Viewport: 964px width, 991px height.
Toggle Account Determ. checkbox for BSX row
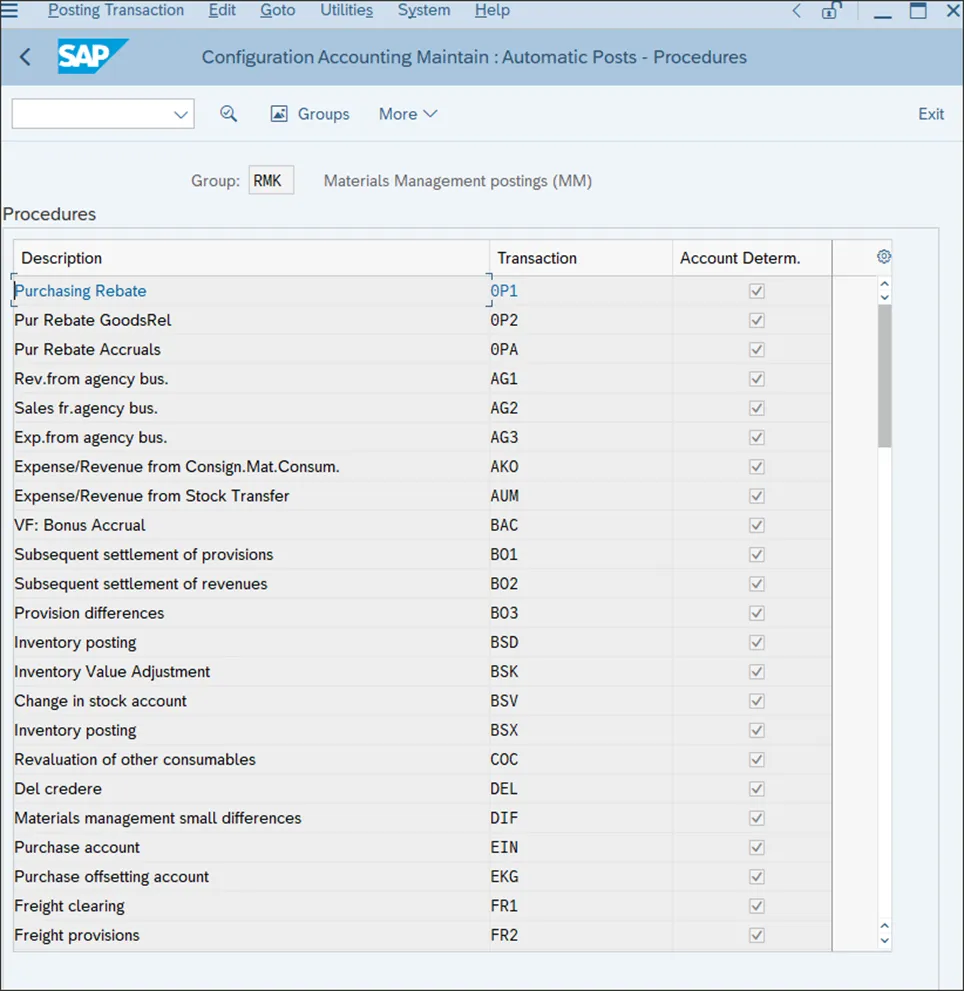(757, 730)
